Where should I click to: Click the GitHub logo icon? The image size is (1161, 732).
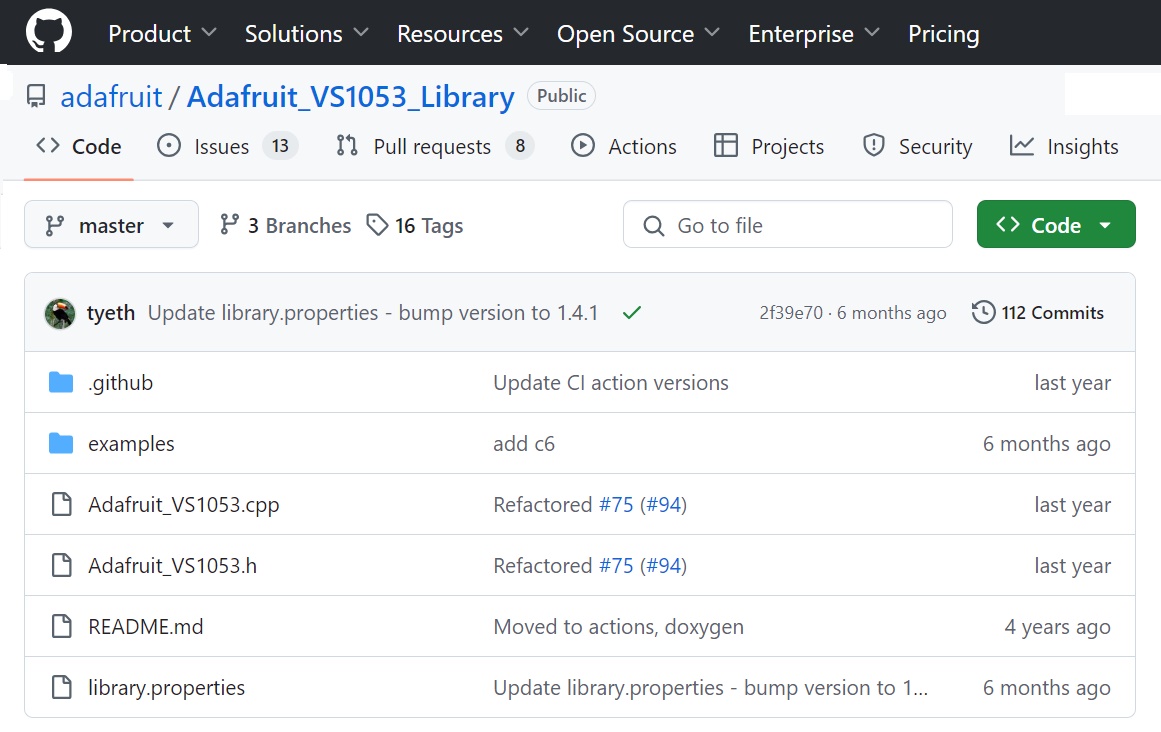[x=49, y=33]
